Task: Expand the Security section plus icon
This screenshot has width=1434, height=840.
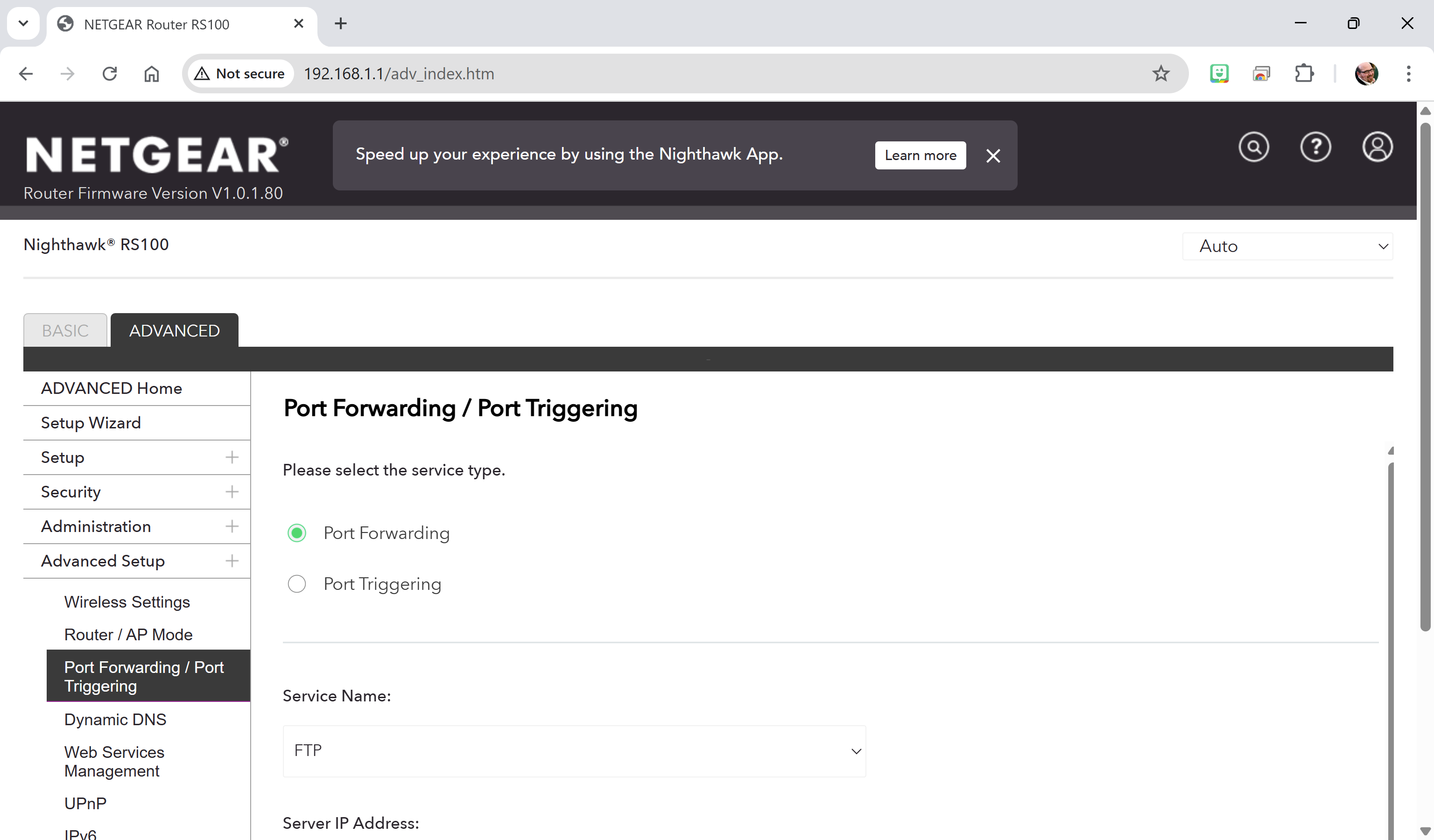Action: pos(232,492)
